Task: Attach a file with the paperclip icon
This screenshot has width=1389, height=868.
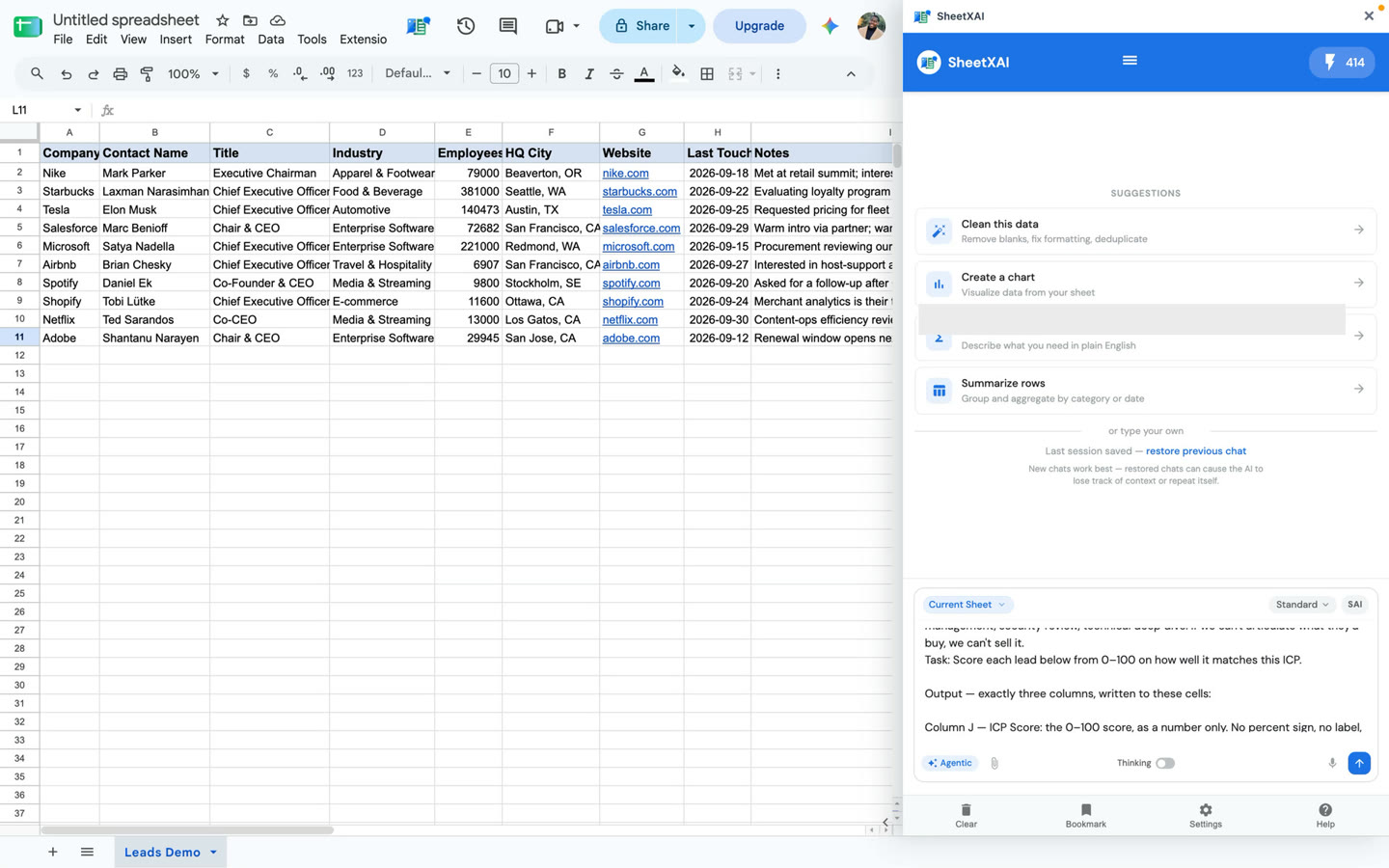Action: 994,763
